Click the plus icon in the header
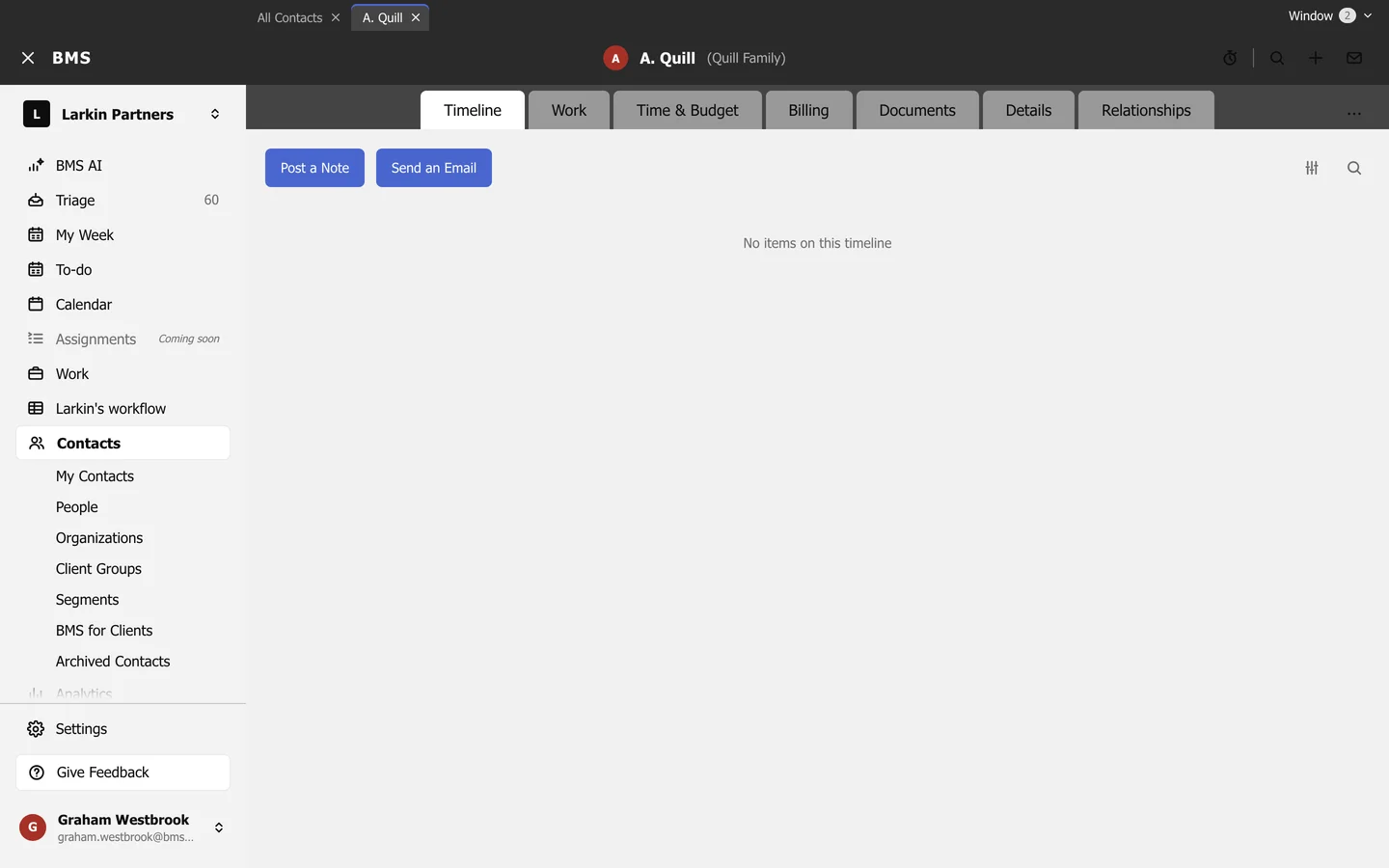The height and width of the screenshot is (868, 1389). [x=1316, y=58]
